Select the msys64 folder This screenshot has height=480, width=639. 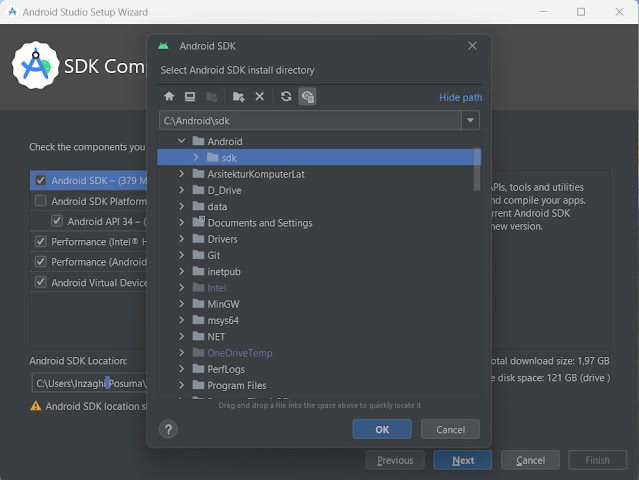tap(223, 320)
